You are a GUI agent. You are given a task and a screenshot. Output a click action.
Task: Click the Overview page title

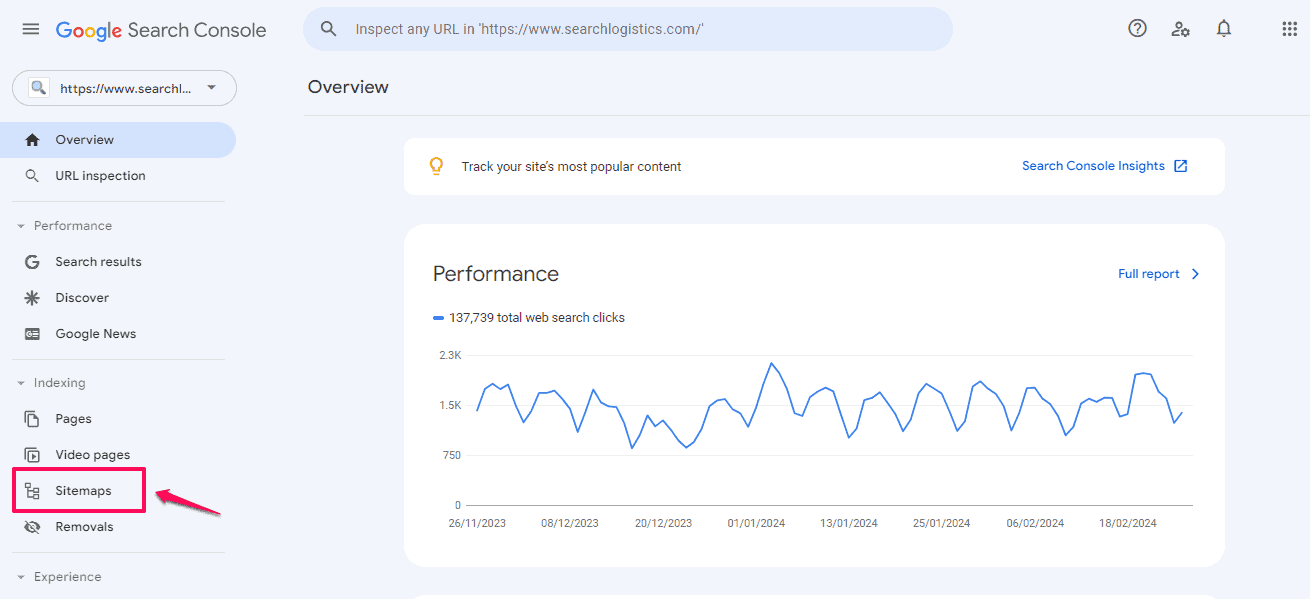(348, 87)
